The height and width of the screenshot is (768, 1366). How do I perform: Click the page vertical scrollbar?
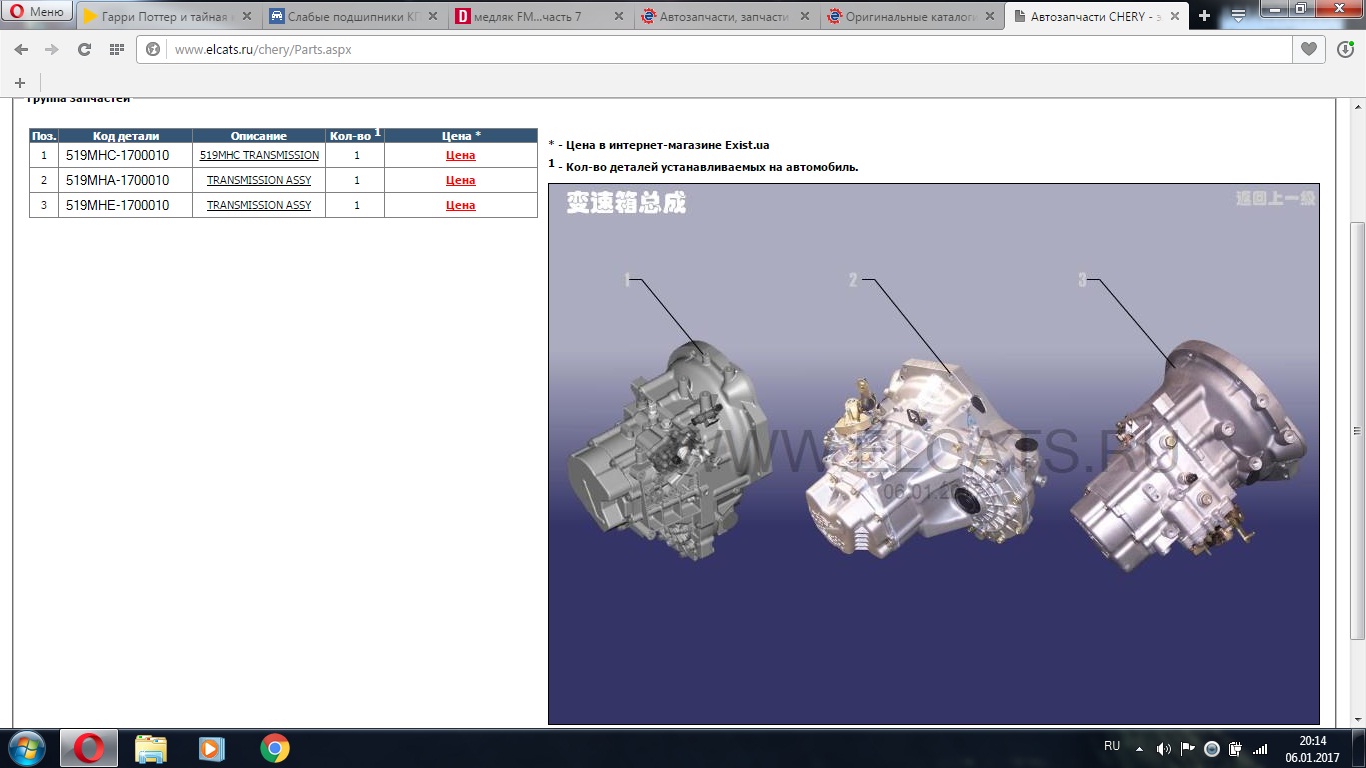pyautogui.click(x=1357, y=430)
